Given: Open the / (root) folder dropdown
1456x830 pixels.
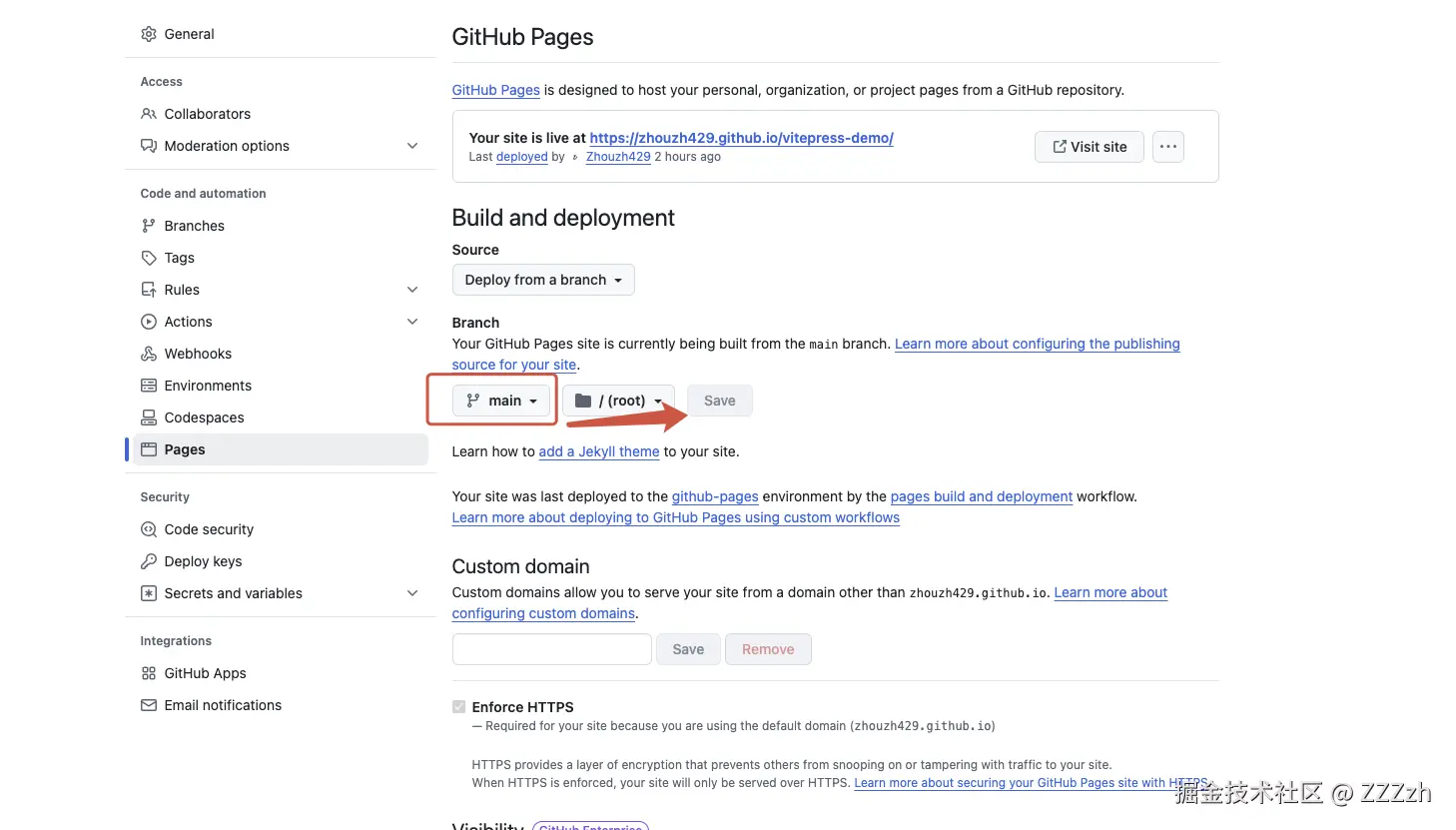Looking at the screenshot, I should (618, 401).
